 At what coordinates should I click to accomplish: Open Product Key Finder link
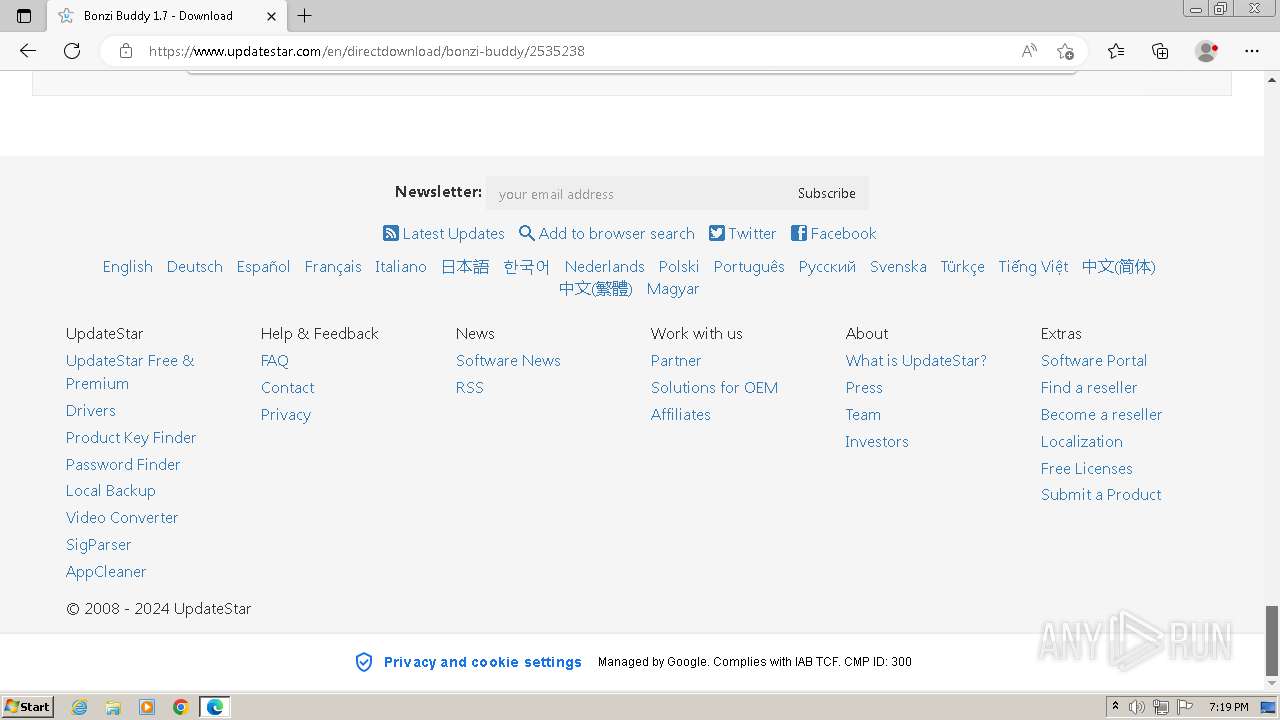[x=131, y=437]
